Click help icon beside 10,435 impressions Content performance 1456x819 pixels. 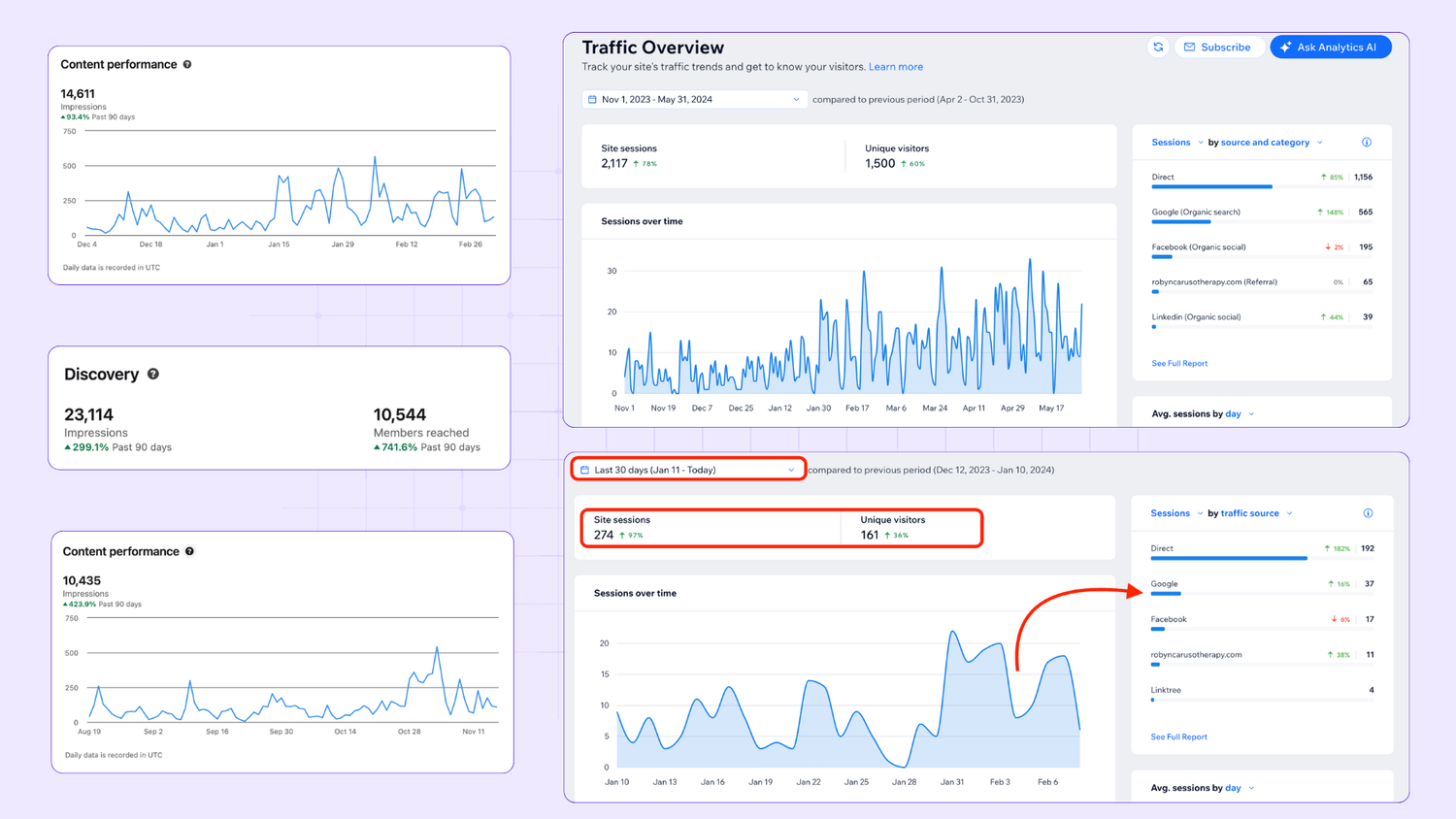click(x=189, y=551)
